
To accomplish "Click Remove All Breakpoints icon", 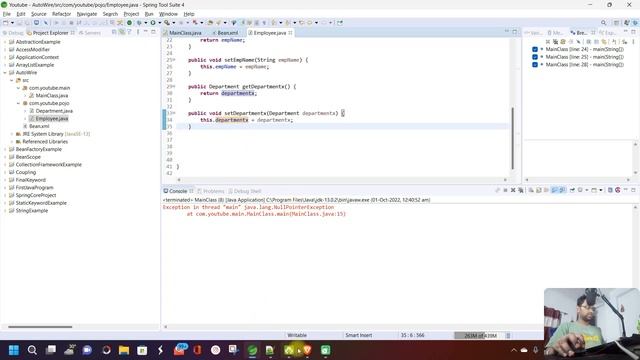I will (556, 42).
